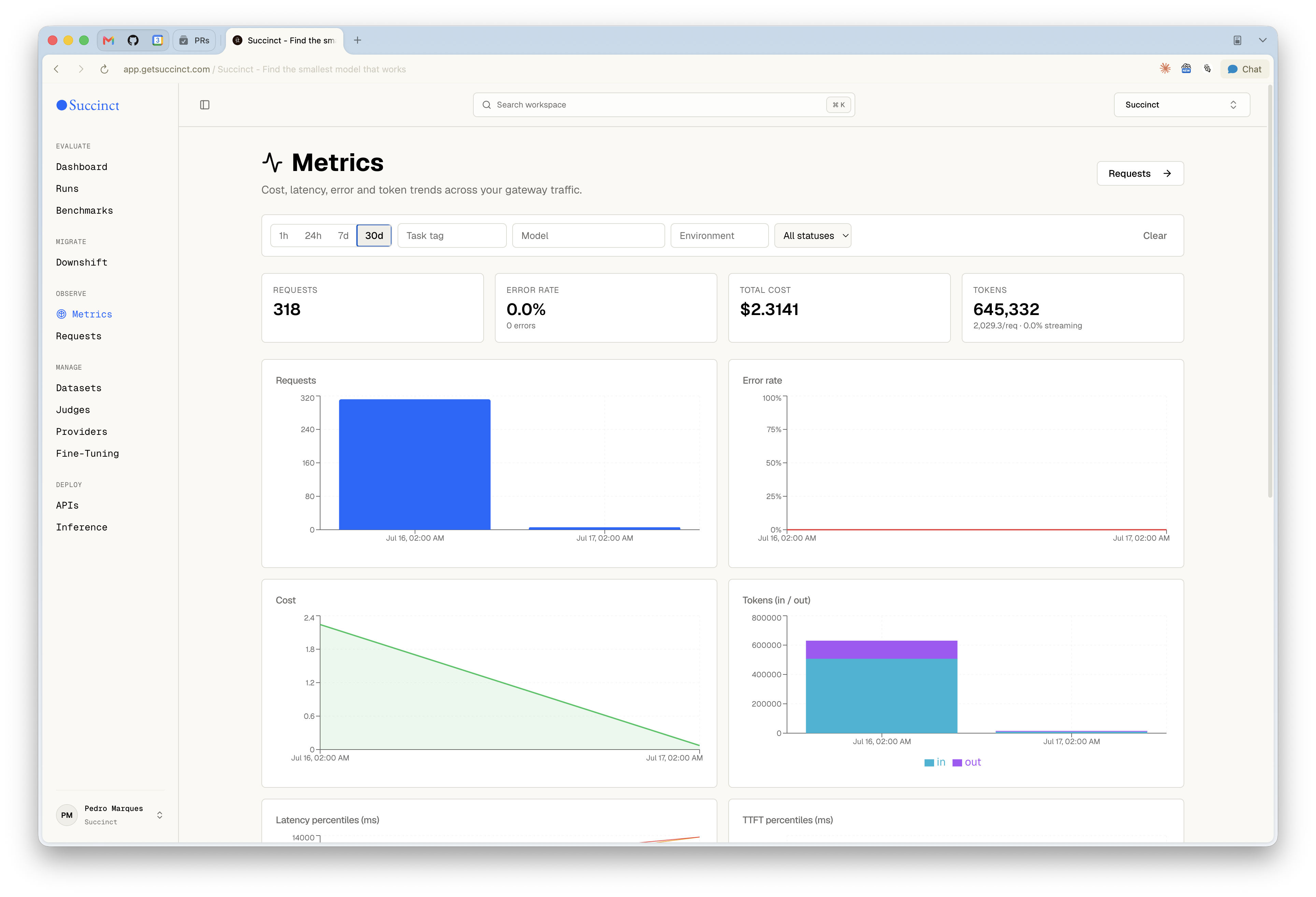Open Inference under Deploy
The height and width of the screenshot is (897, 1316).
pos(82,527)
